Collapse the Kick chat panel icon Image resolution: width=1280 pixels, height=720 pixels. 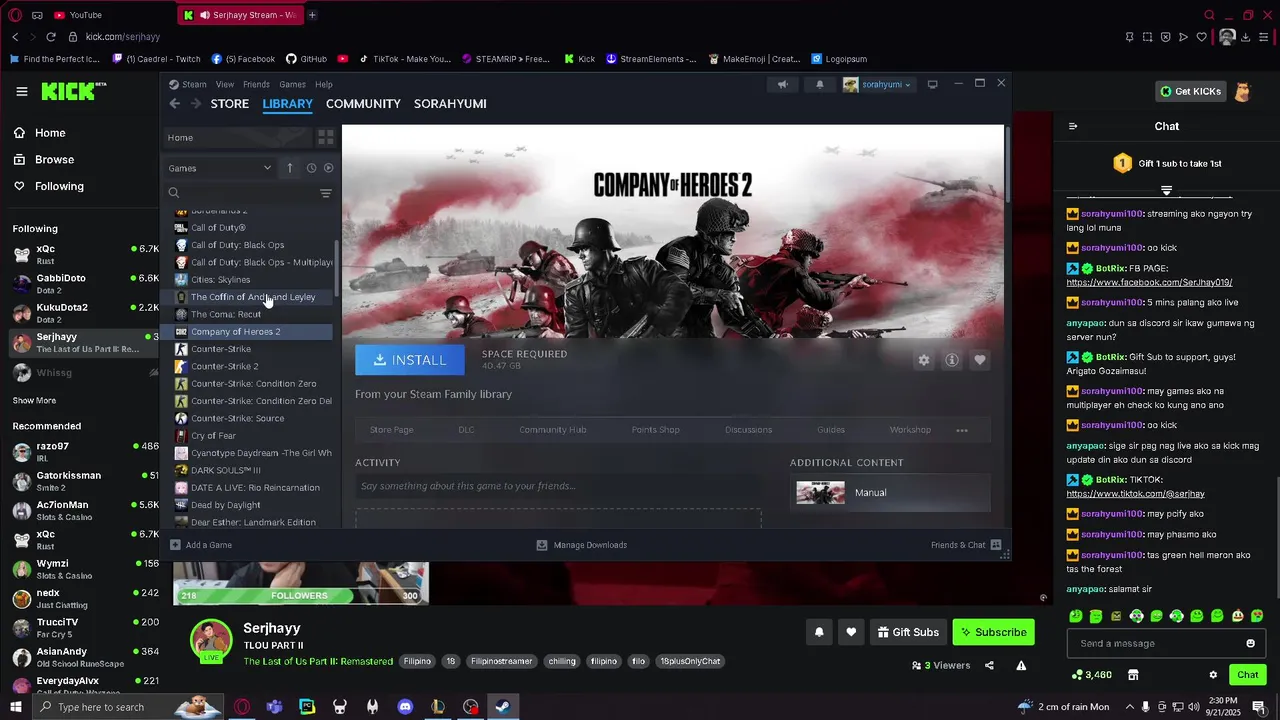[1073, 126]
